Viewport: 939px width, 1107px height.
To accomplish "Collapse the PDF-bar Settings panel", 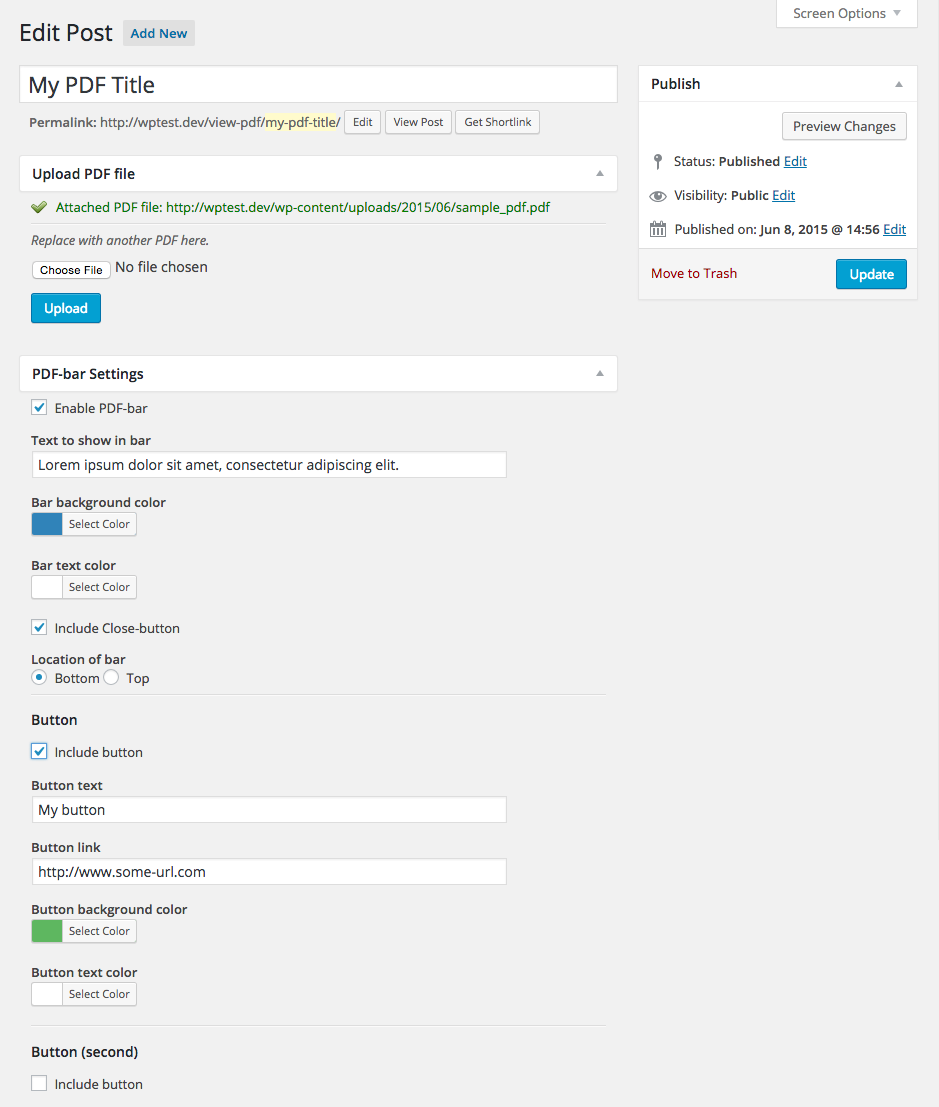I will point(600,374).
